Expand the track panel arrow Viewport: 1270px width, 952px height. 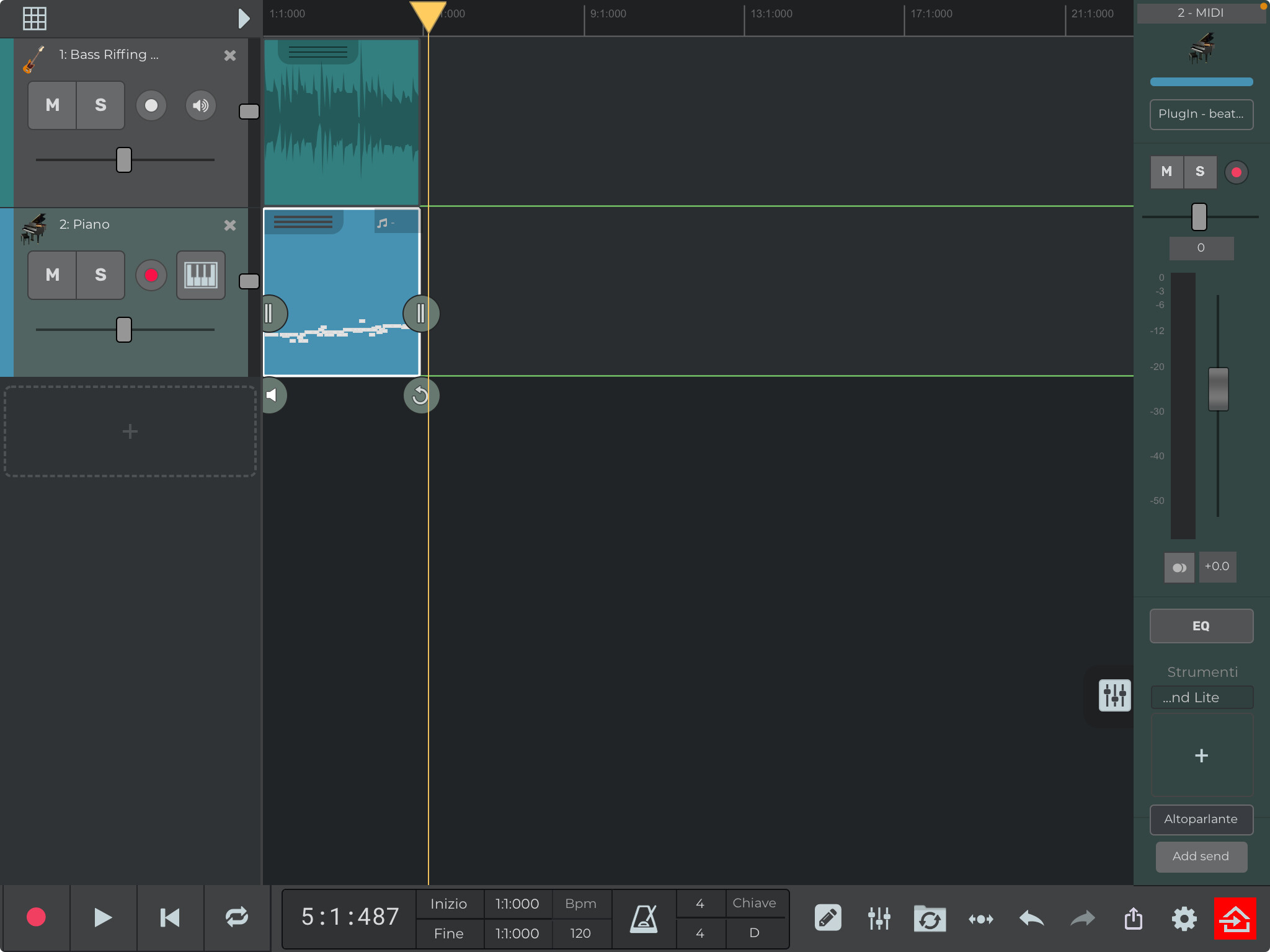(244, 19)
